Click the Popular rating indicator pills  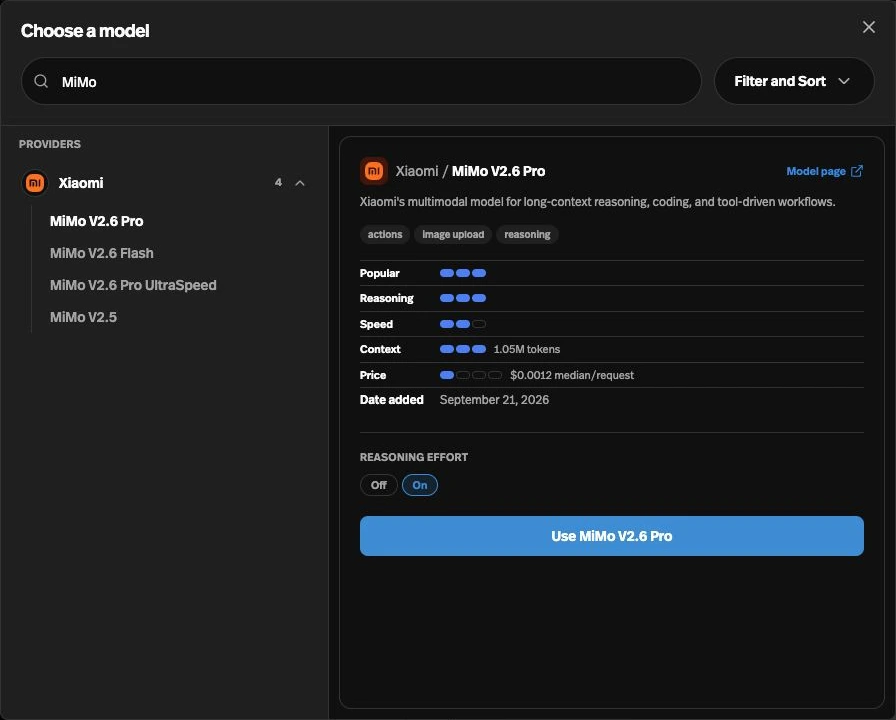click(463, 273)
